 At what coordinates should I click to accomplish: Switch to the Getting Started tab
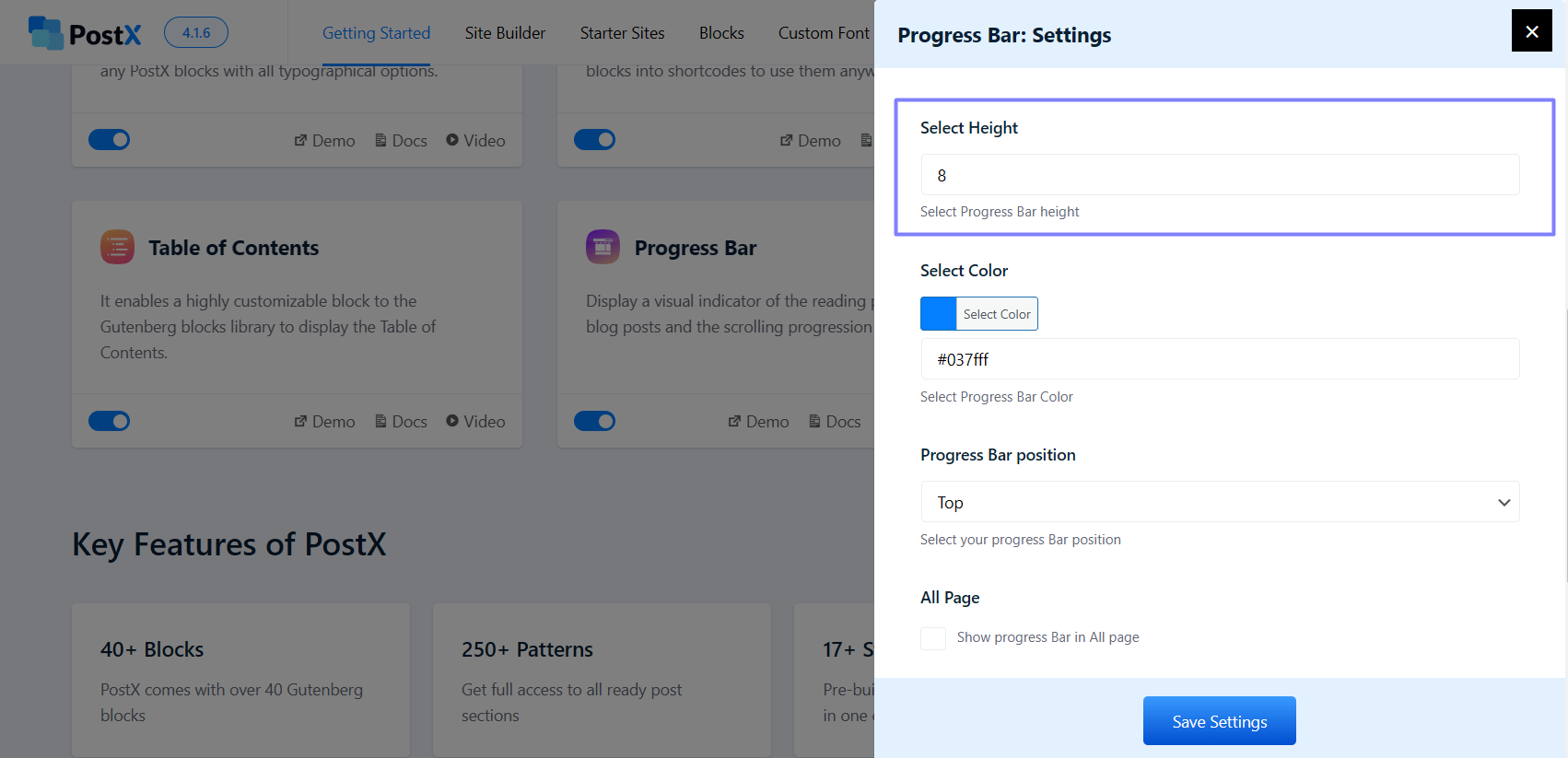[x=376, y=33]
